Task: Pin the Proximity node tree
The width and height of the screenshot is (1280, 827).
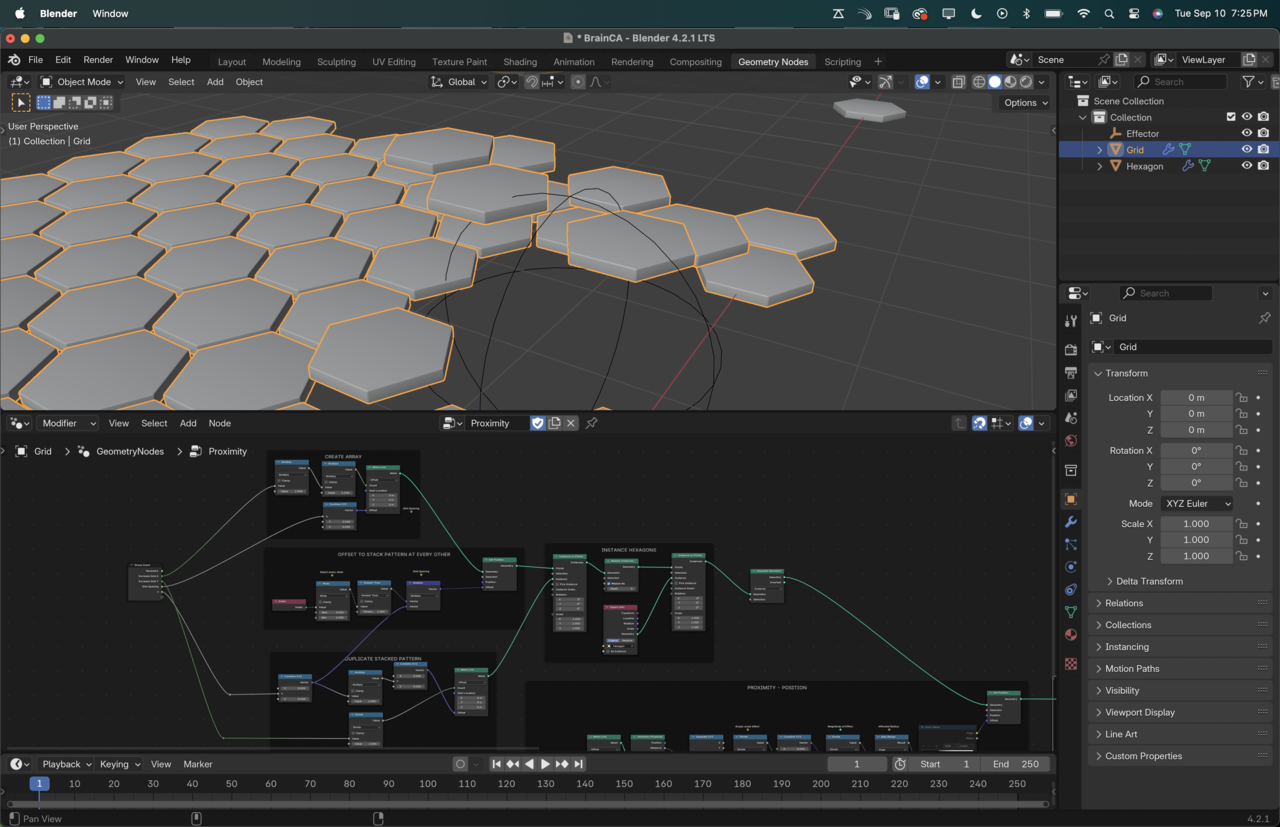Action: 592,423
